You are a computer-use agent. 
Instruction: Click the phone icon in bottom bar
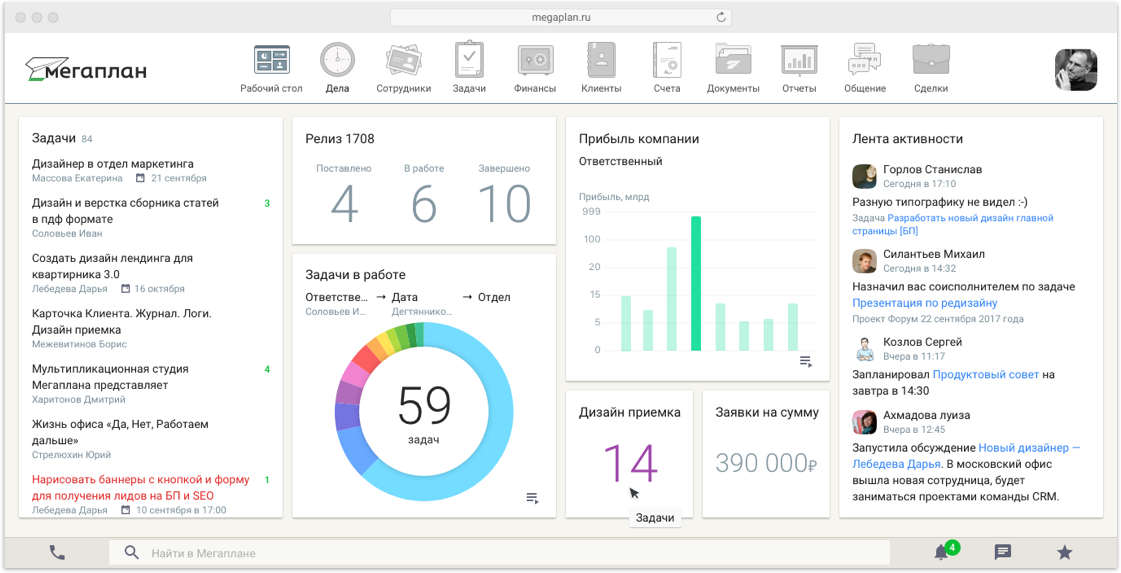click(57, 552)
